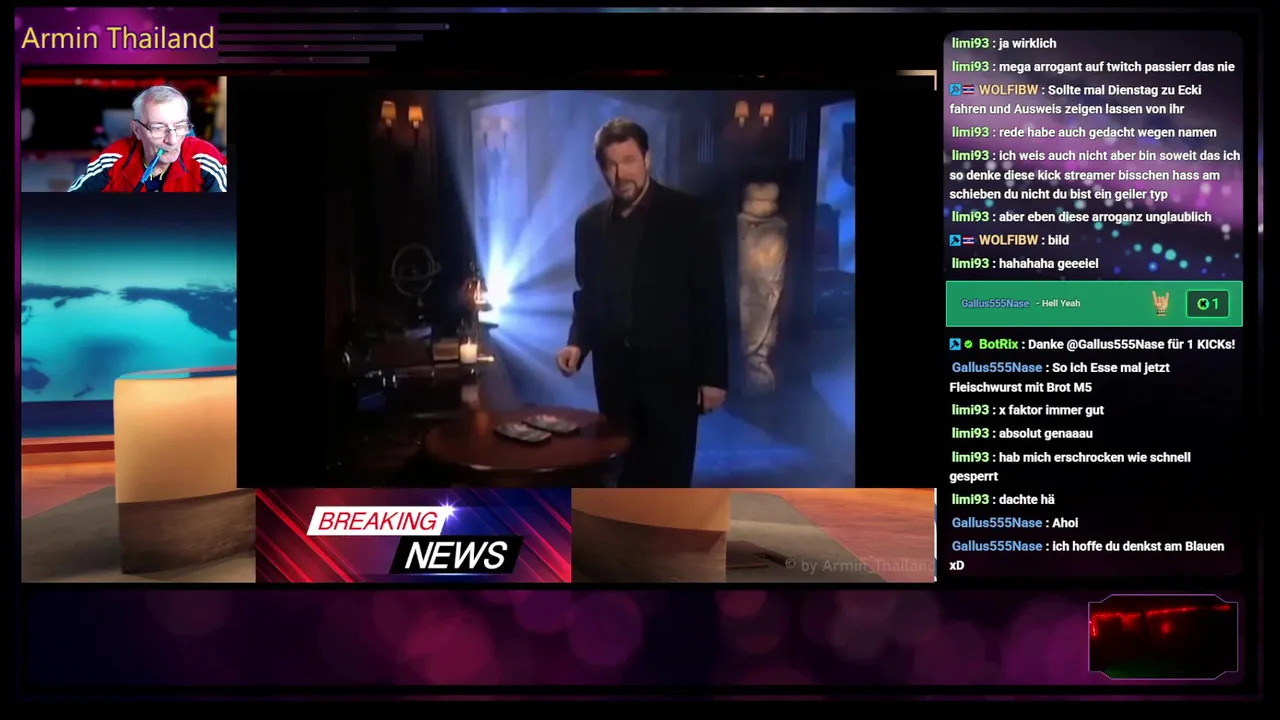Click Gallus555Nase username next to 'Ahoi'
The height and width of the screenshot is (720, 1280).
[x=997, y=523]
